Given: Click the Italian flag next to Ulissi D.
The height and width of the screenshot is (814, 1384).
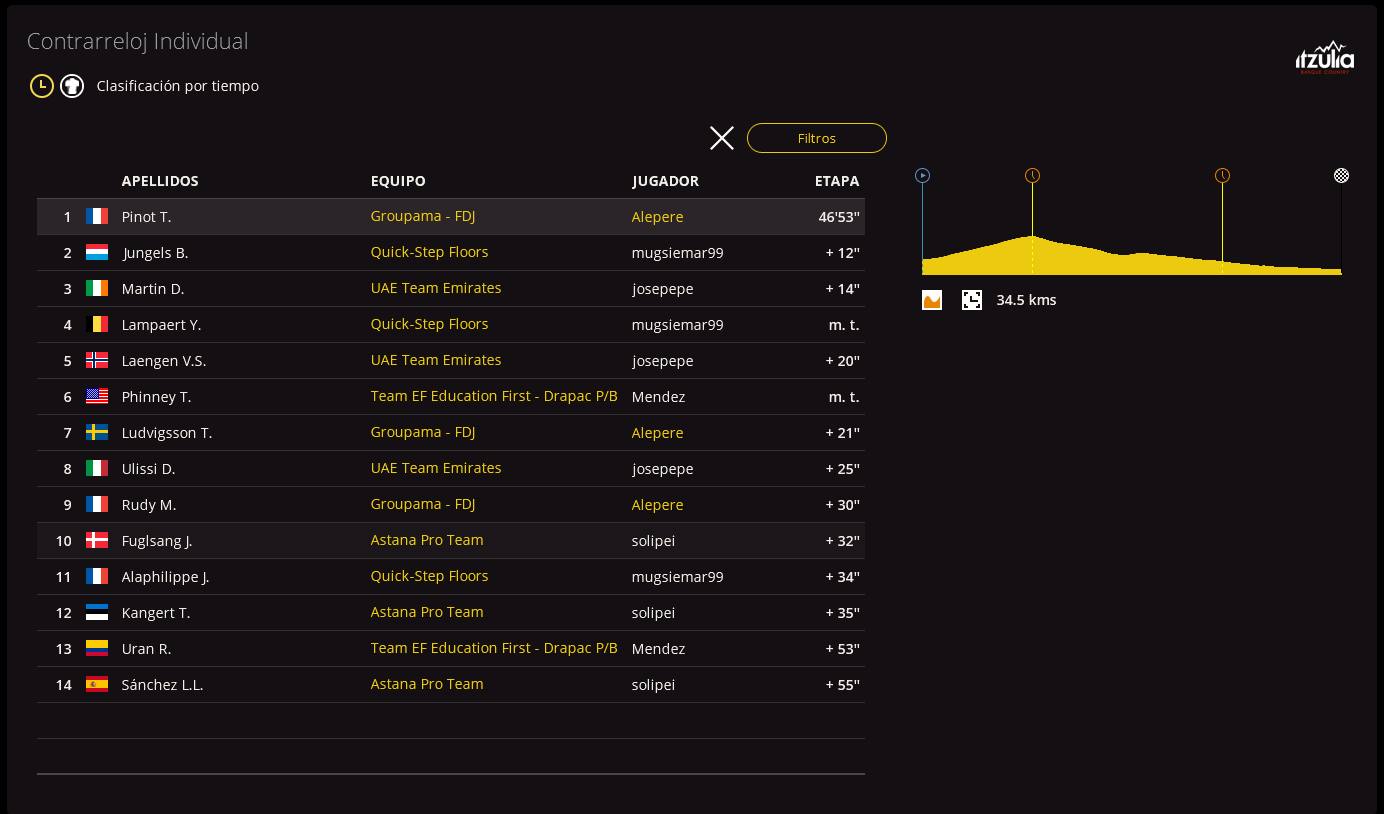Looking at the screenshot, I should [x=97, y=468].
